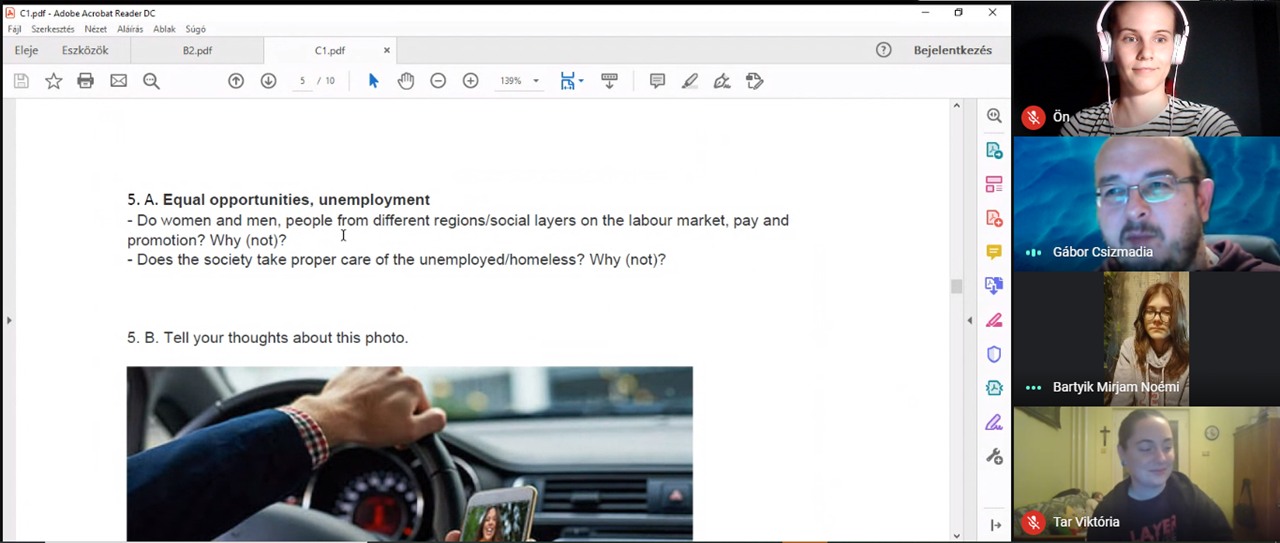Click the scrolling mode keyboard icon

click(x=609, y=81)
